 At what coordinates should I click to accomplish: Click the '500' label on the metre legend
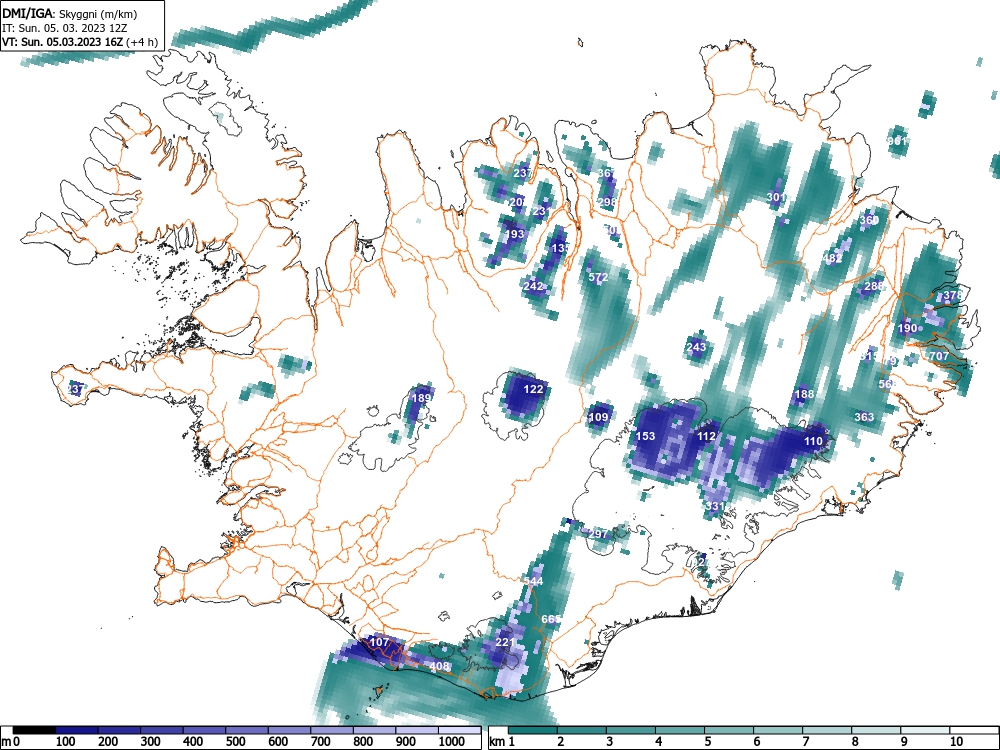click(x=235, y=742)
